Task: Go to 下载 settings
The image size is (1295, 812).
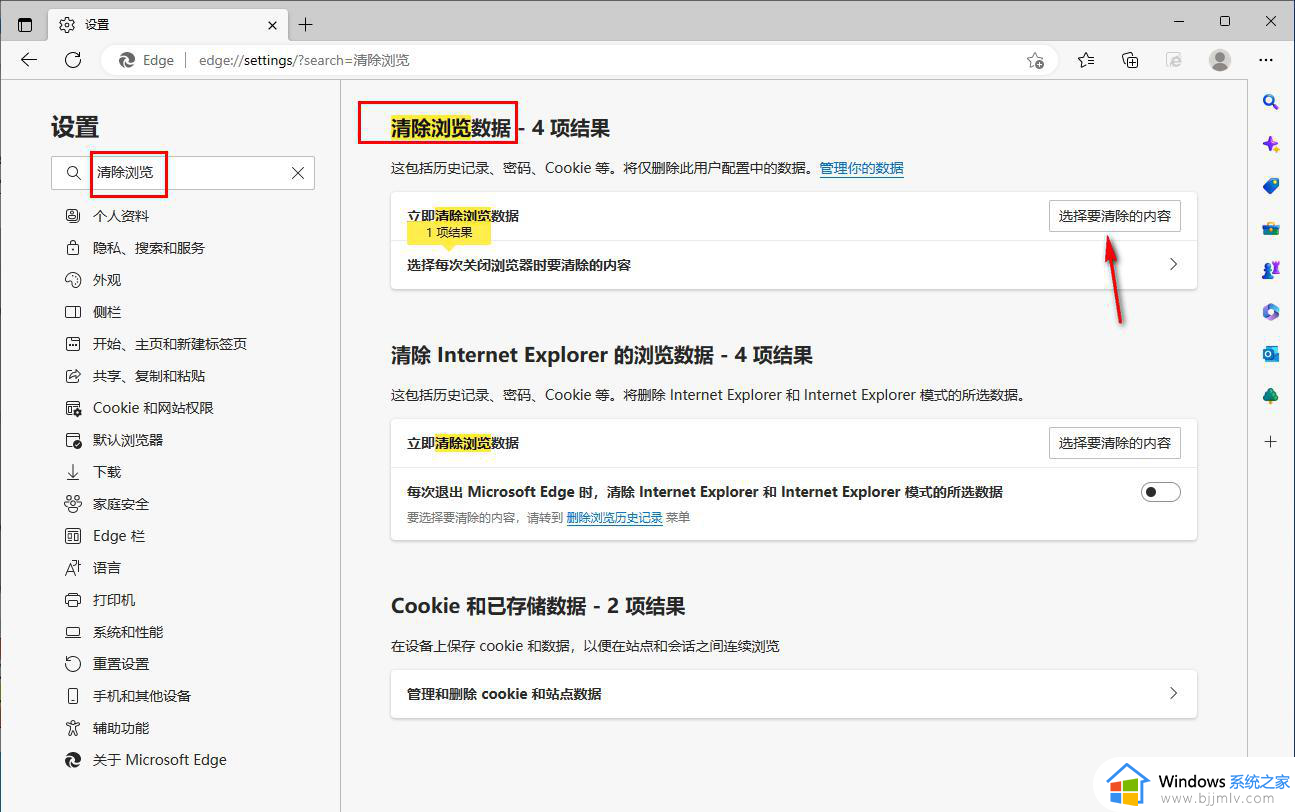Action: coord(107,472)
